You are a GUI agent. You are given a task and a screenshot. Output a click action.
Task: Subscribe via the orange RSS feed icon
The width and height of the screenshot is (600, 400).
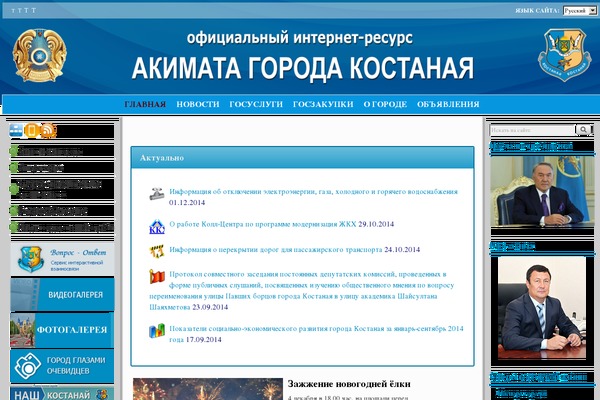click(x=48, y=131)
